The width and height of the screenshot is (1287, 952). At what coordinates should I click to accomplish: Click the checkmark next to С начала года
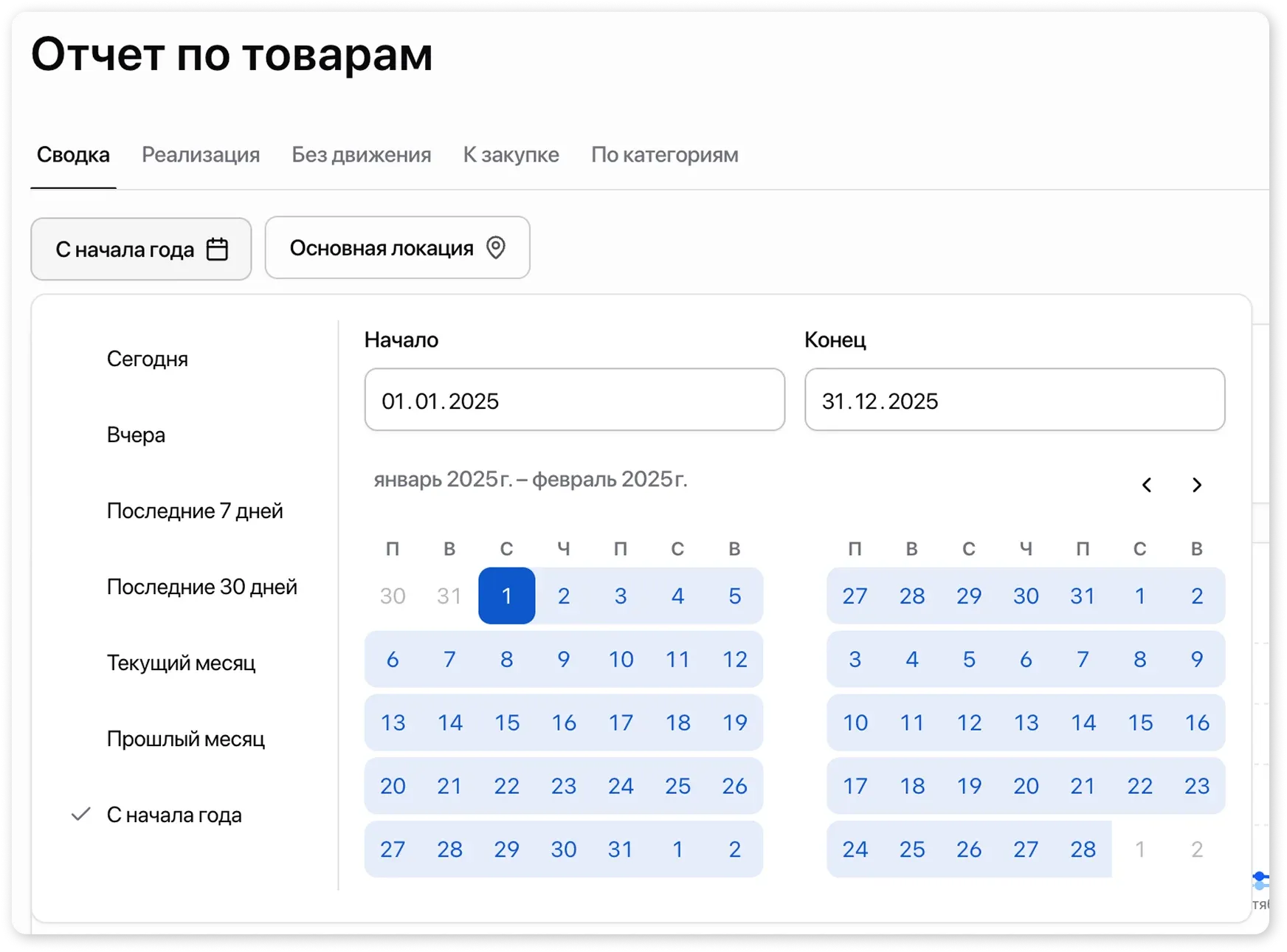(x=80, y=815)
